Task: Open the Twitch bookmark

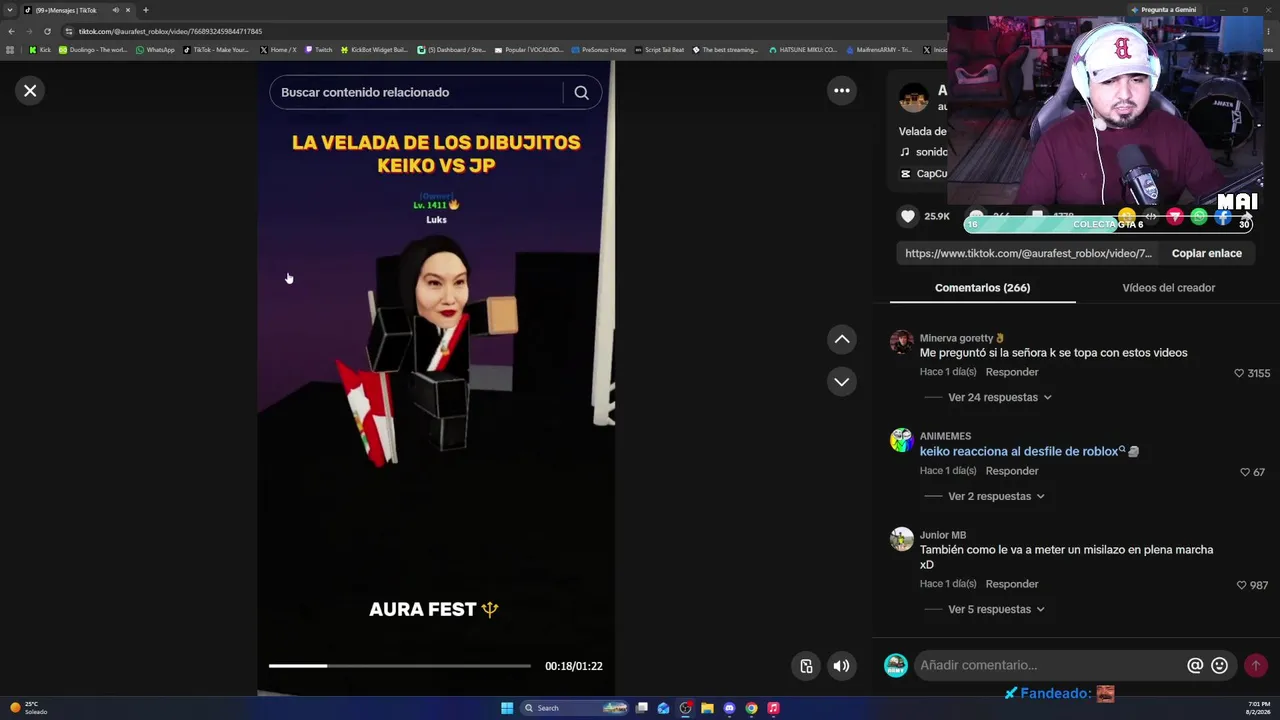Action: (x=319, y=50)
